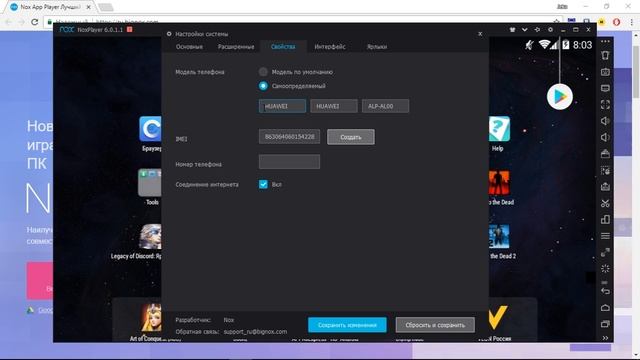Generate a new IMEI with Создать button
This screenshot has width=640, height=360.
351,137
